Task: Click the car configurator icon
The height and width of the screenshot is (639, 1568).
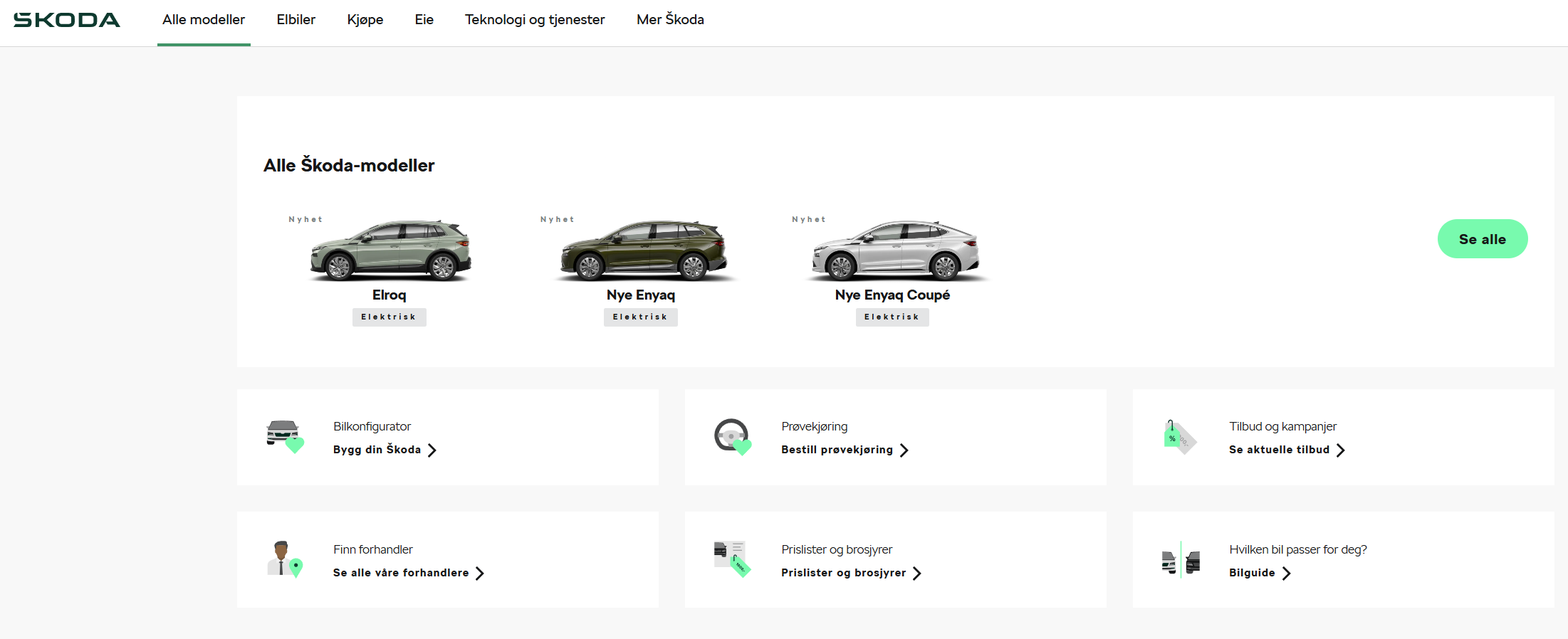Action: coord(284,435)
